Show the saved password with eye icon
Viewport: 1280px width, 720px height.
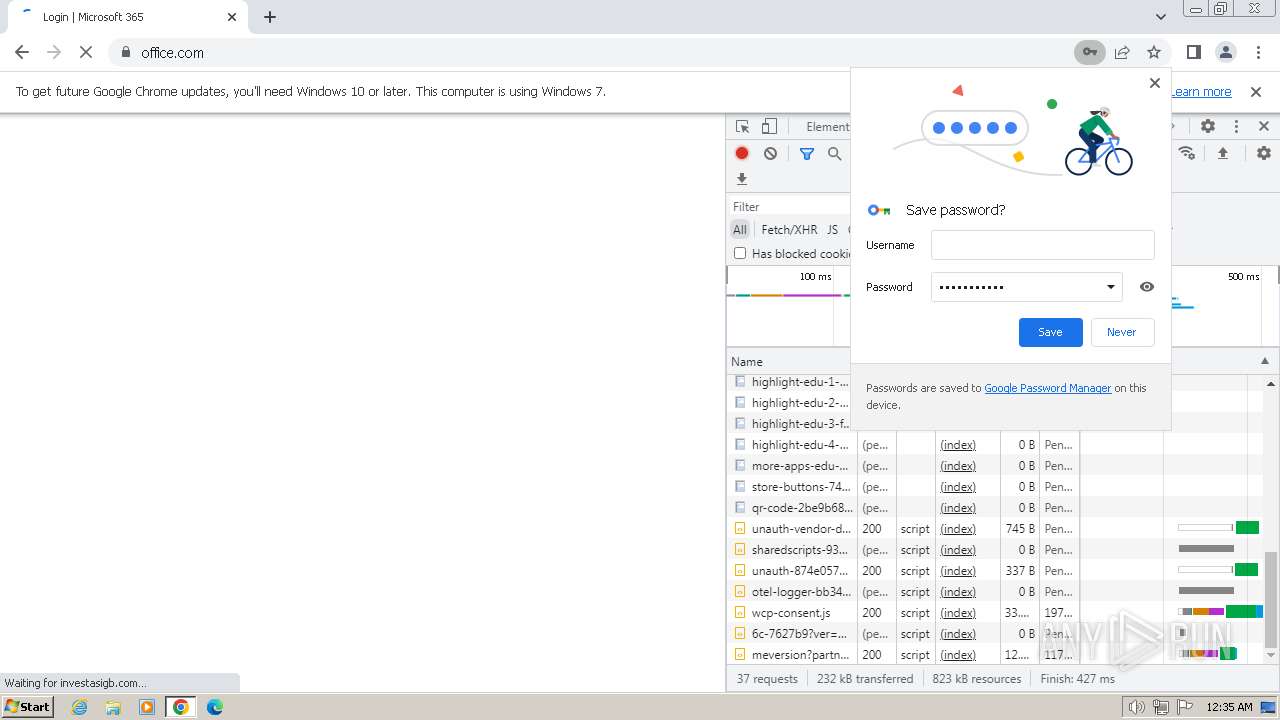click(1147, 287)
